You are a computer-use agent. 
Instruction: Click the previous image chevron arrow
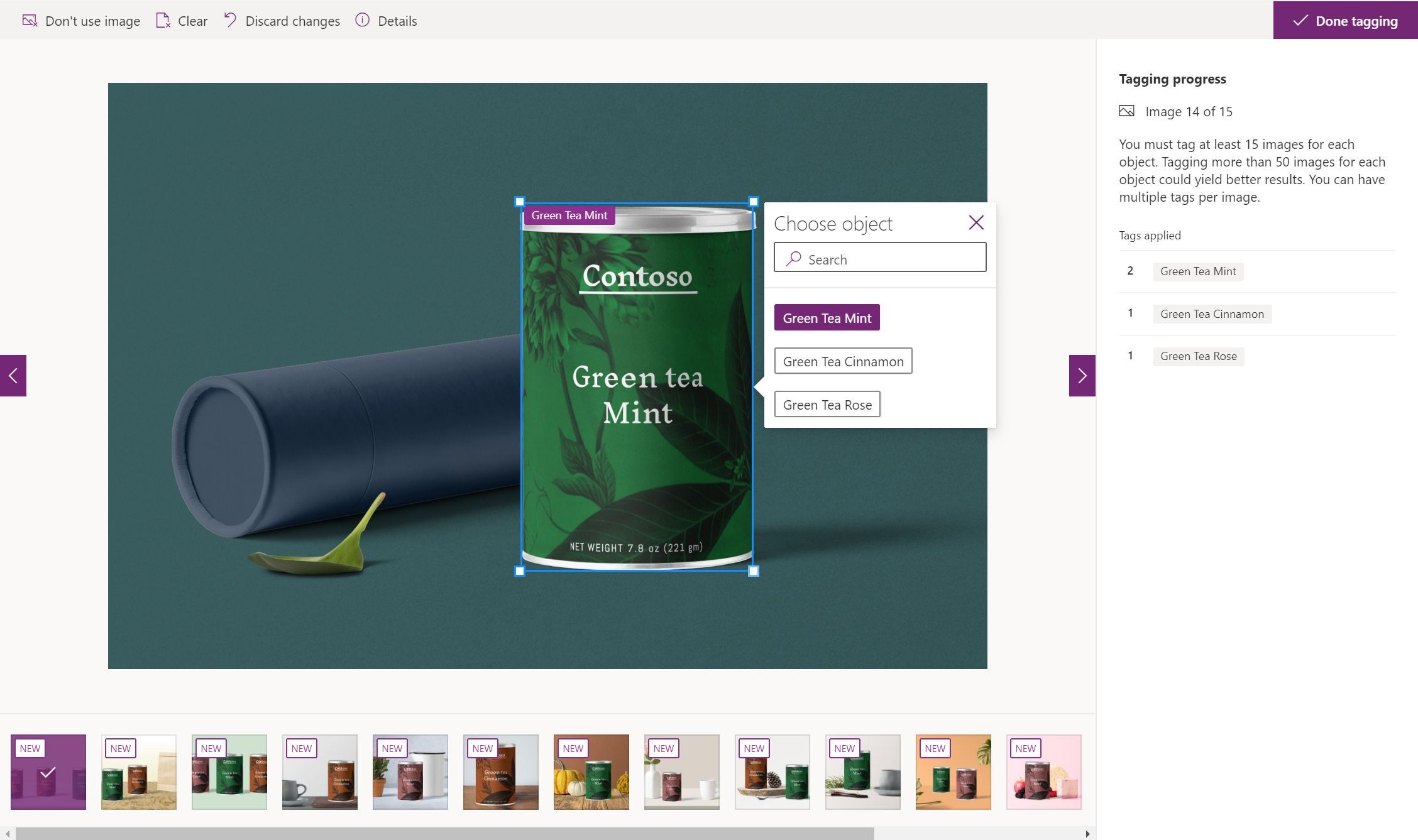[x=13, y=375]
